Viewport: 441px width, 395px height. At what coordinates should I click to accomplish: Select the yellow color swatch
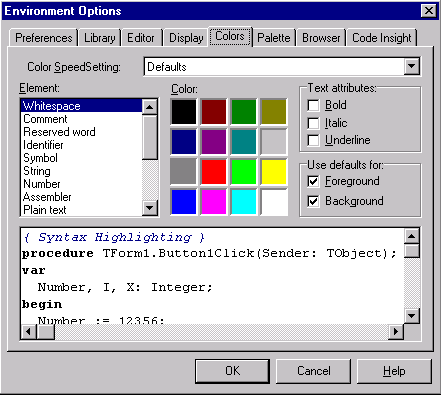[274, 172]
